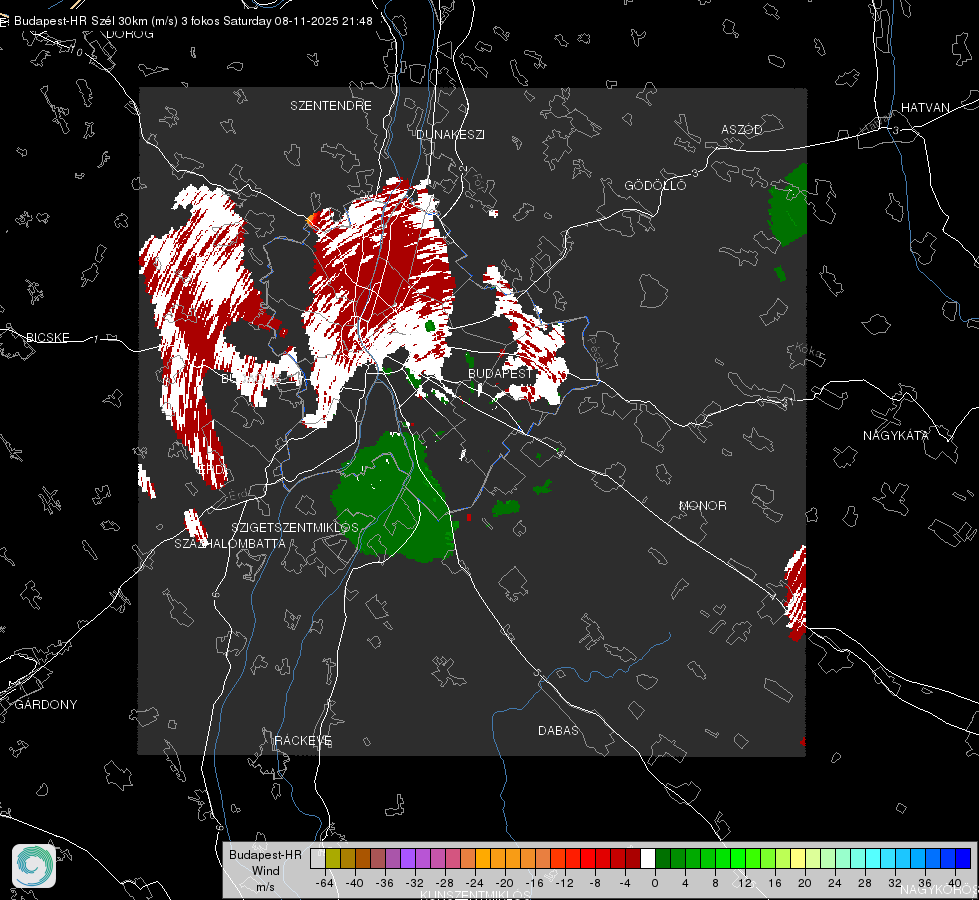The image size is (979, 900).
Task: Click the 16 legend scale value
Action: click(775, 883)
